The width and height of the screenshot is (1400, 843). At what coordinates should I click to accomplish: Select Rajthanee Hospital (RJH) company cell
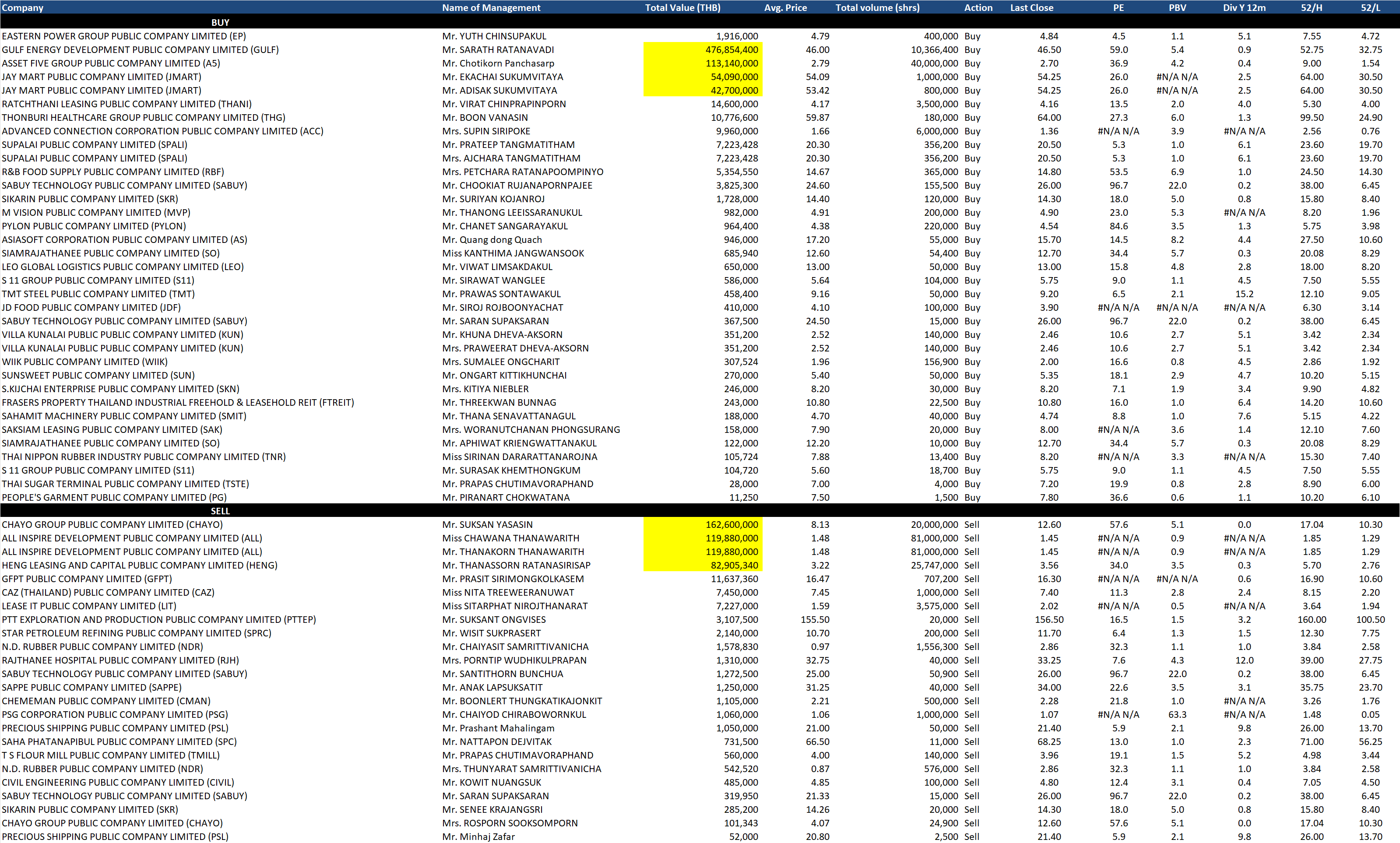(x=120, y=660)
